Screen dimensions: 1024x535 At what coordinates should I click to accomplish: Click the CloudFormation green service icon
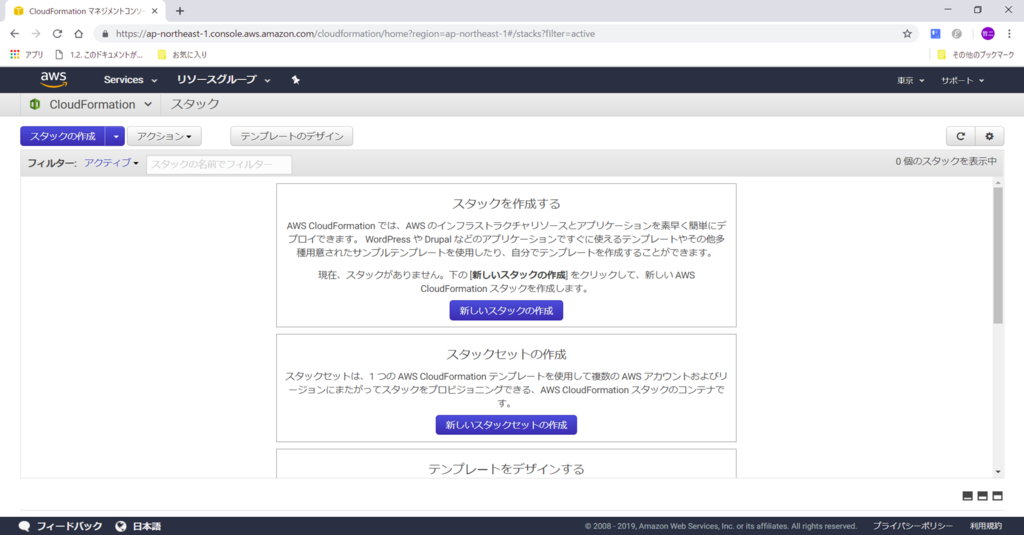click(x=35, y=105)
